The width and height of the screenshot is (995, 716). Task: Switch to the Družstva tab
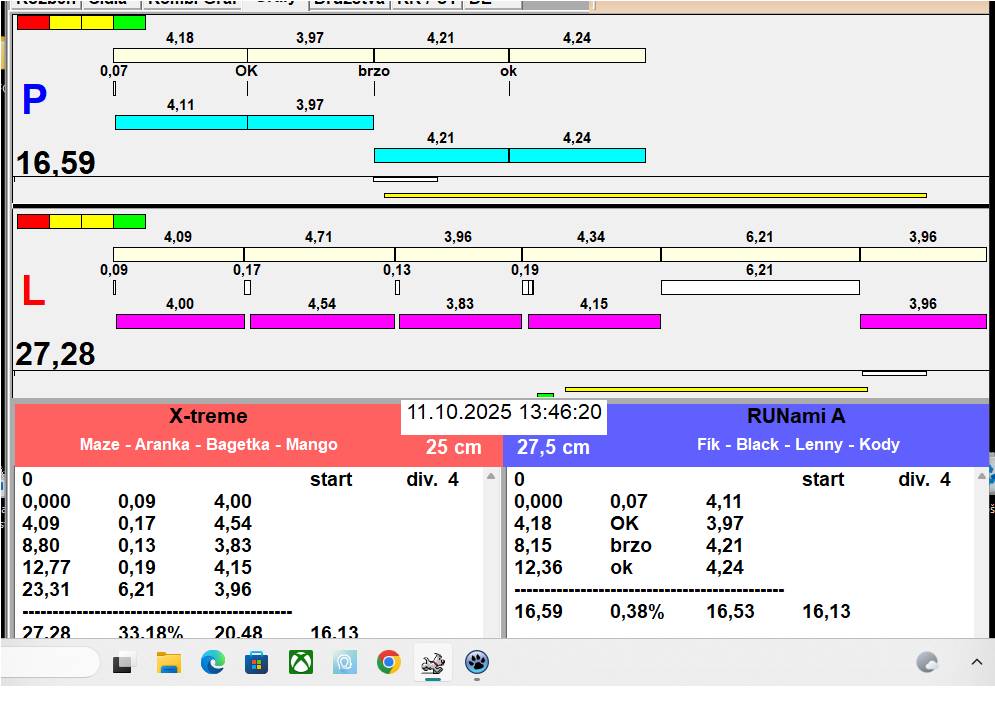click(347, 3)
